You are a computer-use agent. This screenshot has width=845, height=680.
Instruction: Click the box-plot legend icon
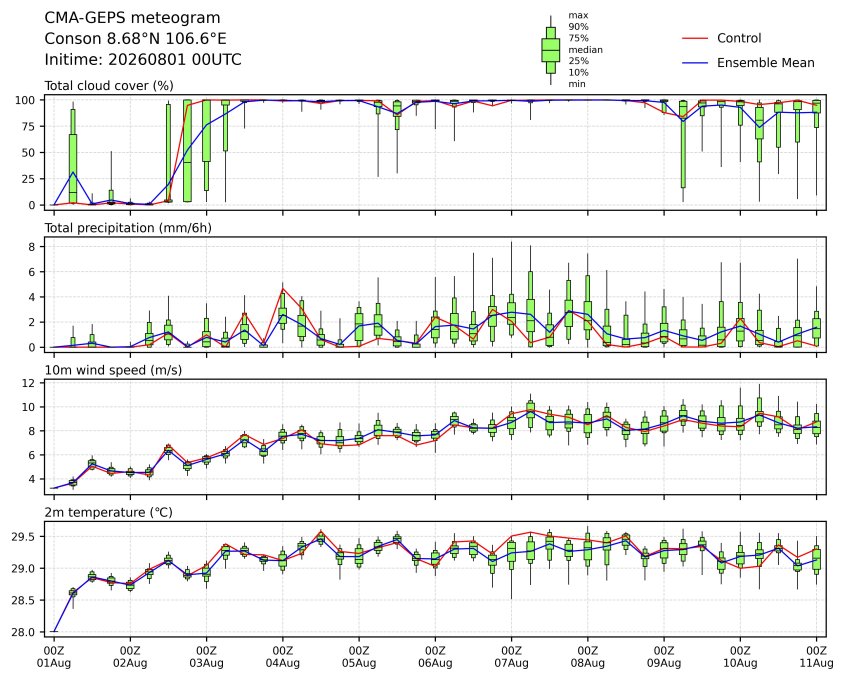click(550, 50)
